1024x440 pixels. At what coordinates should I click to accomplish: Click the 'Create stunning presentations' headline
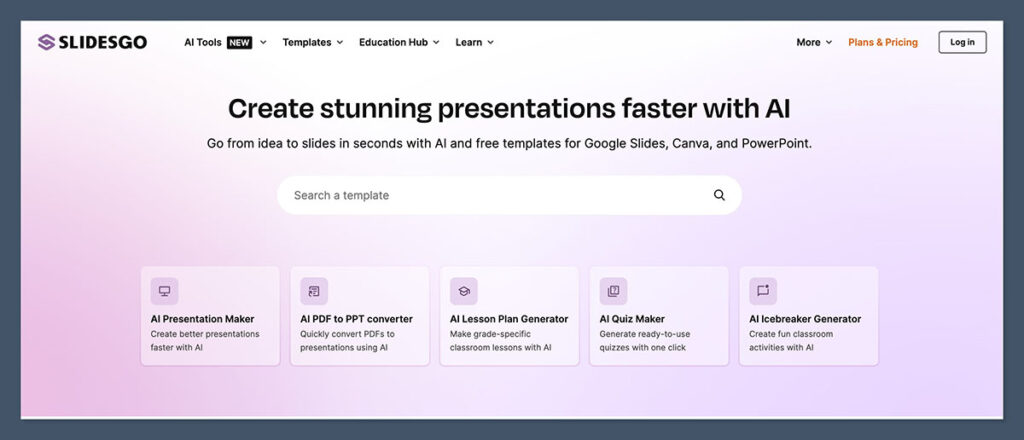tap(509, 108)
